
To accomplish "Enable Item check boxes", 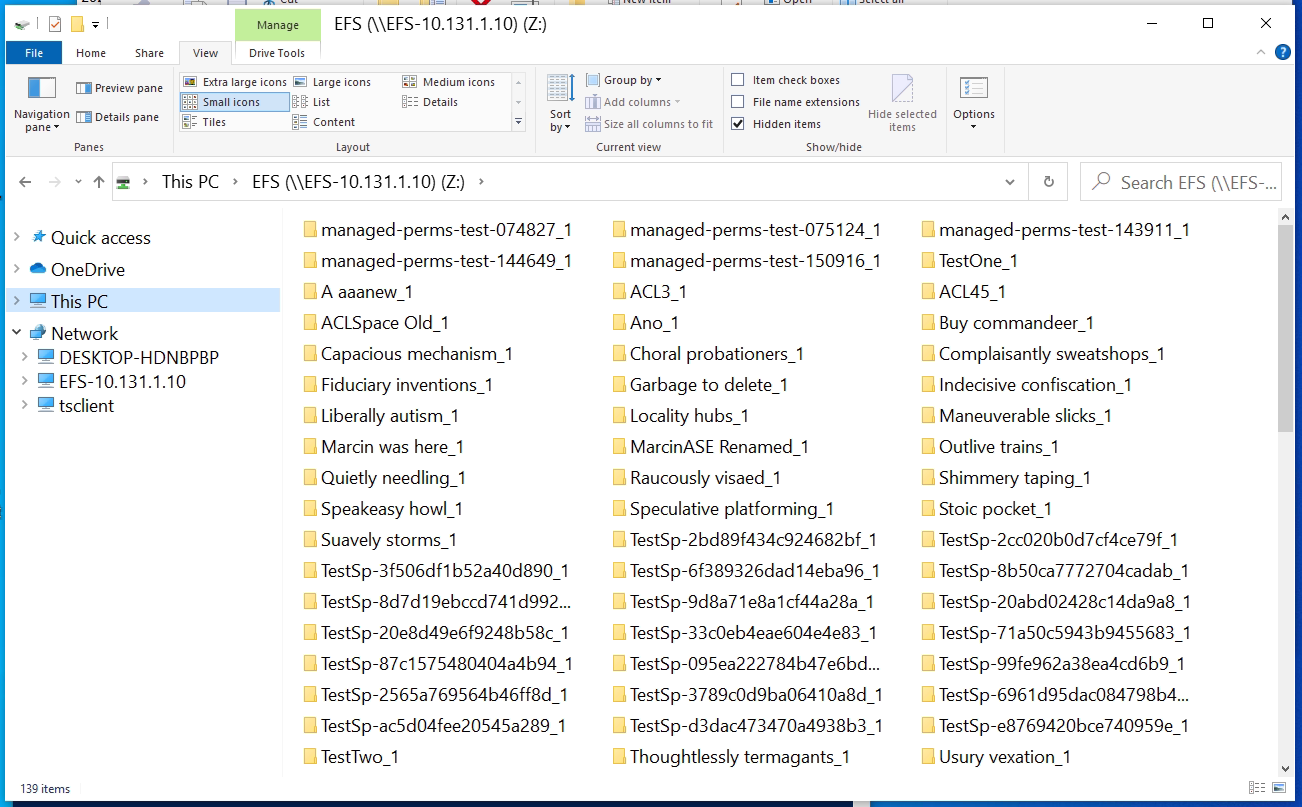I will pyautogui.click(x=738, y=80).
